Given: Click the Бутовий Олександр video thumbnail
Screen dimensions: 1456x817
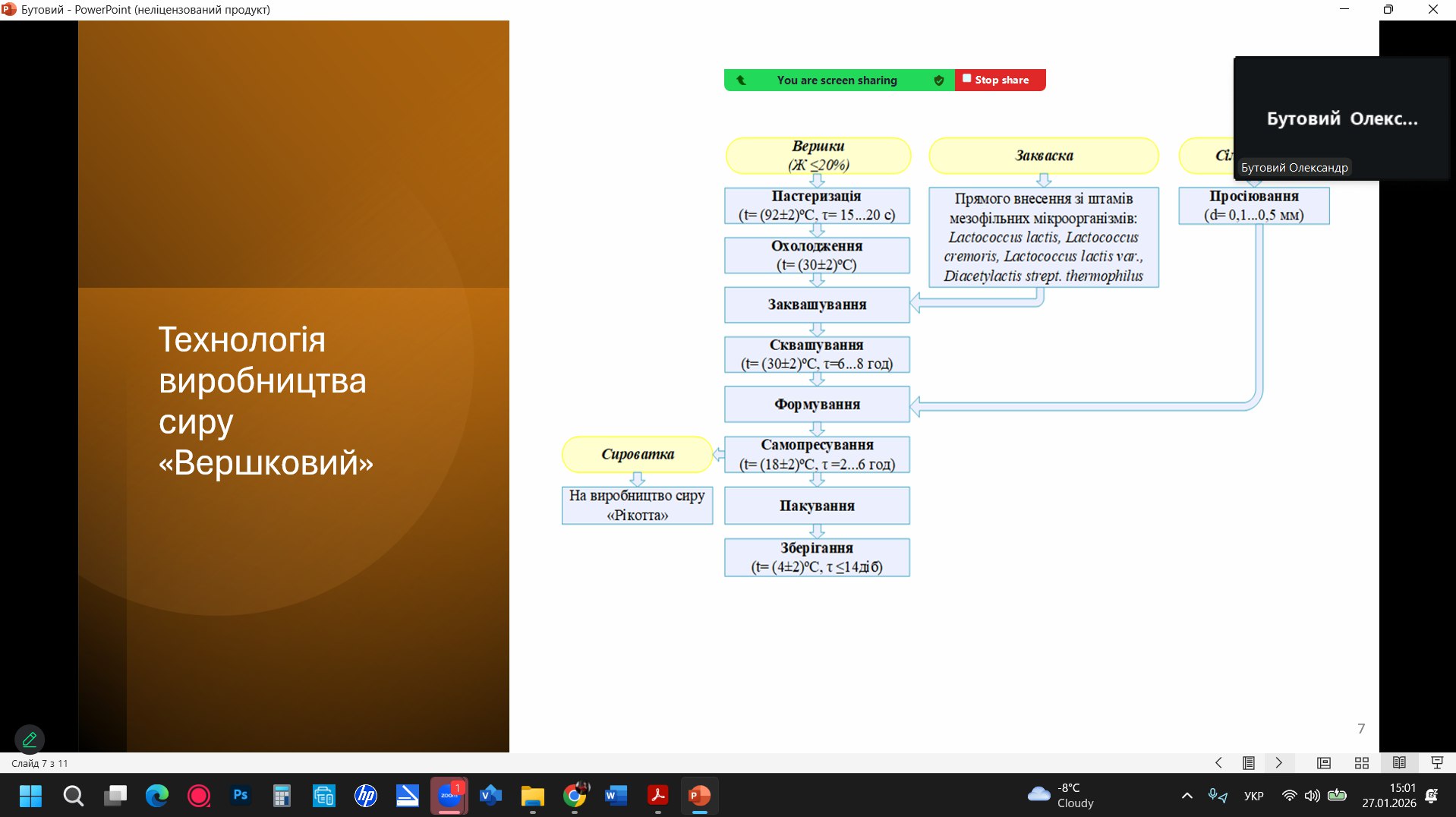Looking at the screenshot, I should (x=1341, y=118).
